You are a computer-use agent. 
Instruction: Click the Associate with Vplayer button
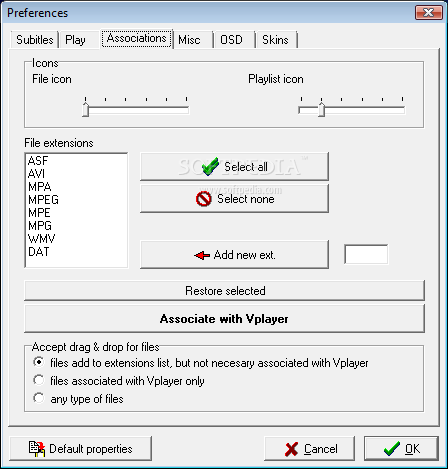pos(224,319)
